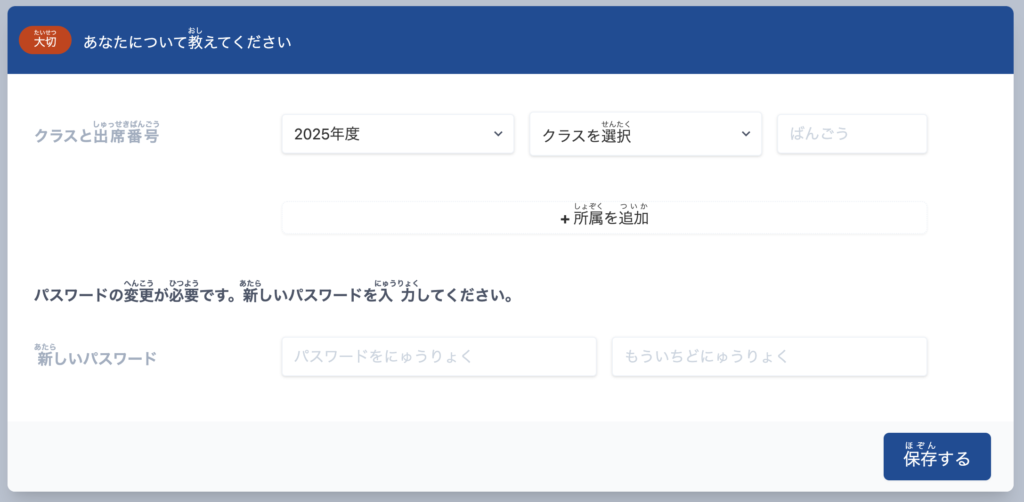Focus the ばんごう number input field

(x=852, y=134)
